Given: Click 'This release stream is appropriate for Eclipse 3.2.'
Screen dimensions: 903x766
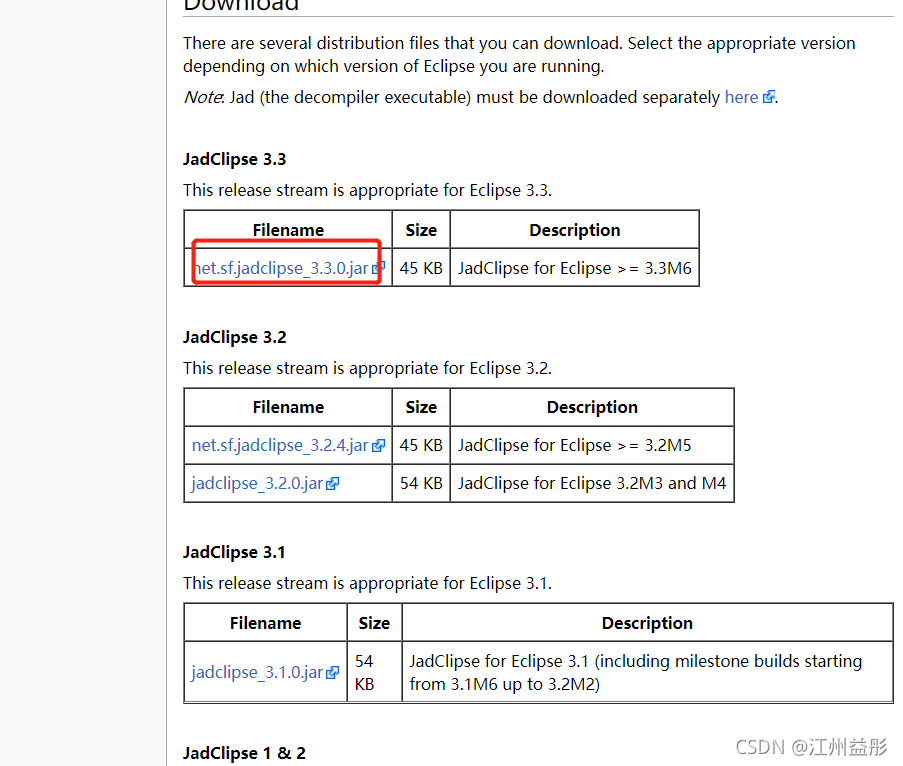Looking at the screenshot, I should click(367, 369).
